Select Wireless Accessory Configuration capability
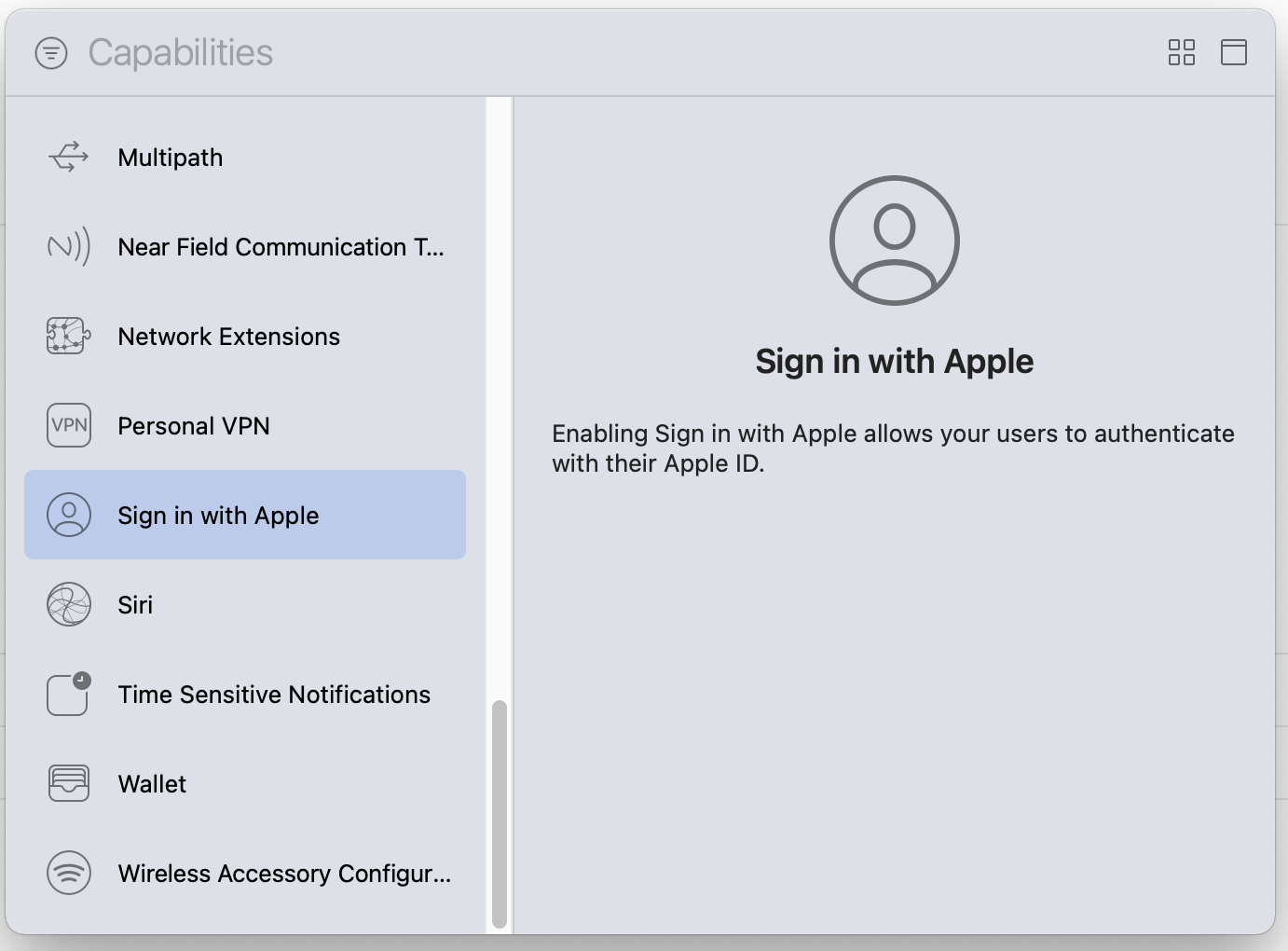This screenshot has height=951, width=1288. coord(245,873)
